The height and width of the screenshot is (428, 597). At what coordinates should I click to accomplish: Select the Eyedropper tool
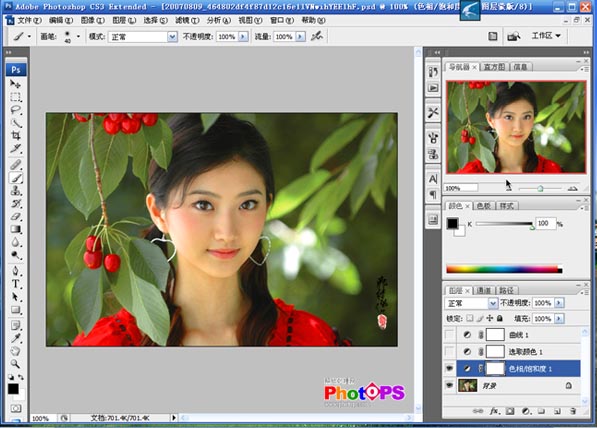pos(16,338)
